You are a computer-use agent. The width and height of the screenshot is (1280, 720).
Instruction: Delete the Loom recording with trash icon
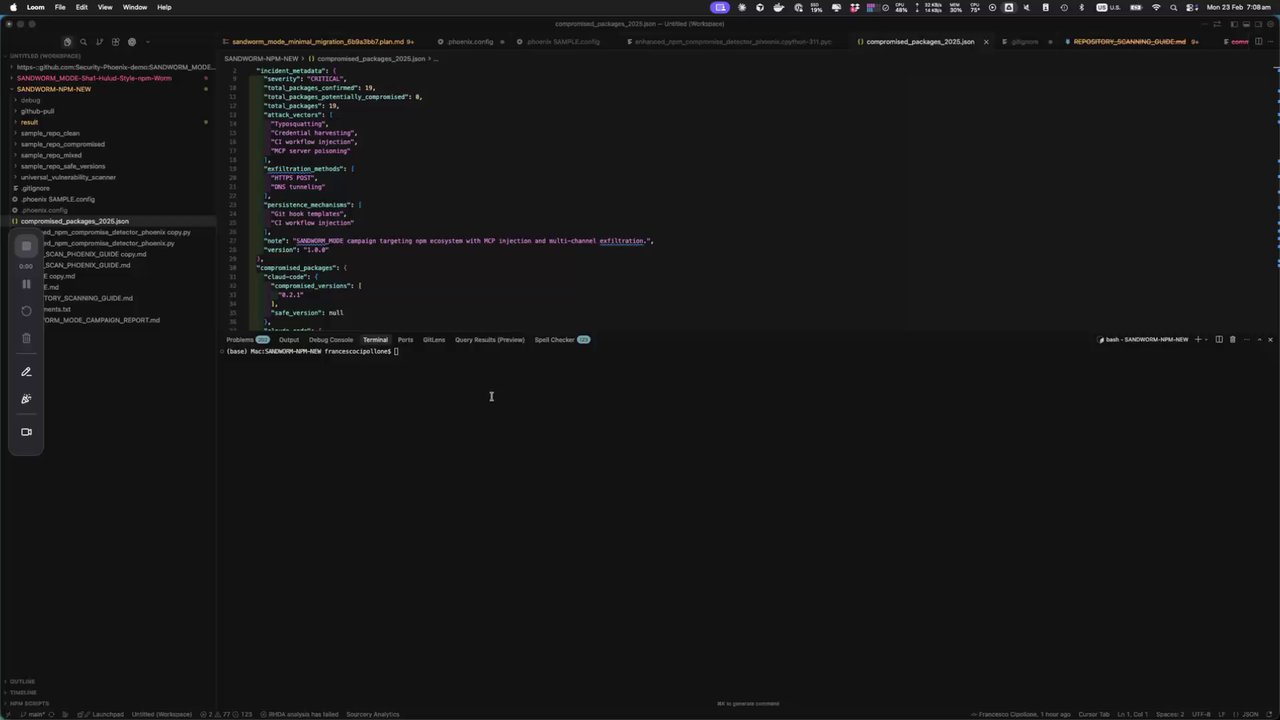point(26,338)
